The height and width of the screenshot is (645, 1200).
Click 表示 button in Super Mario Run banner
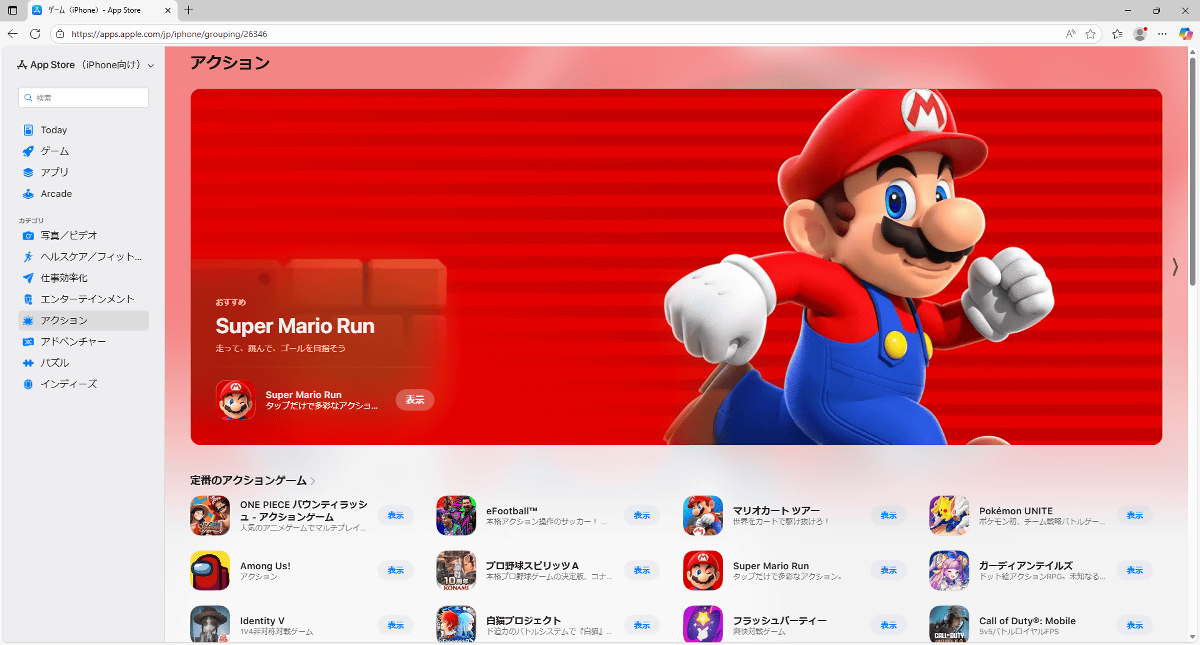pyautogui.click(x=415, y=400)
